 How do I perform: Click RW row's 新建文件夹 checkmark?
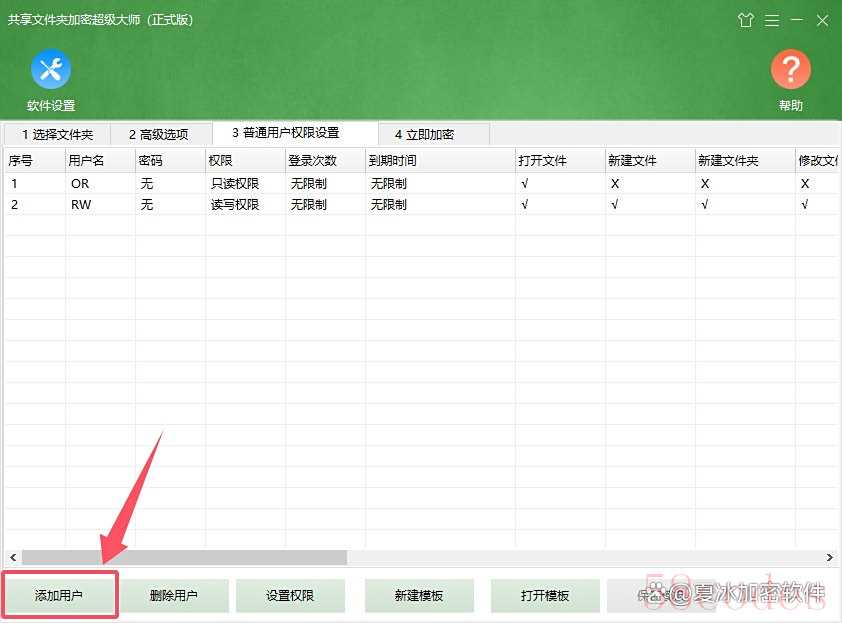[705, 205]
